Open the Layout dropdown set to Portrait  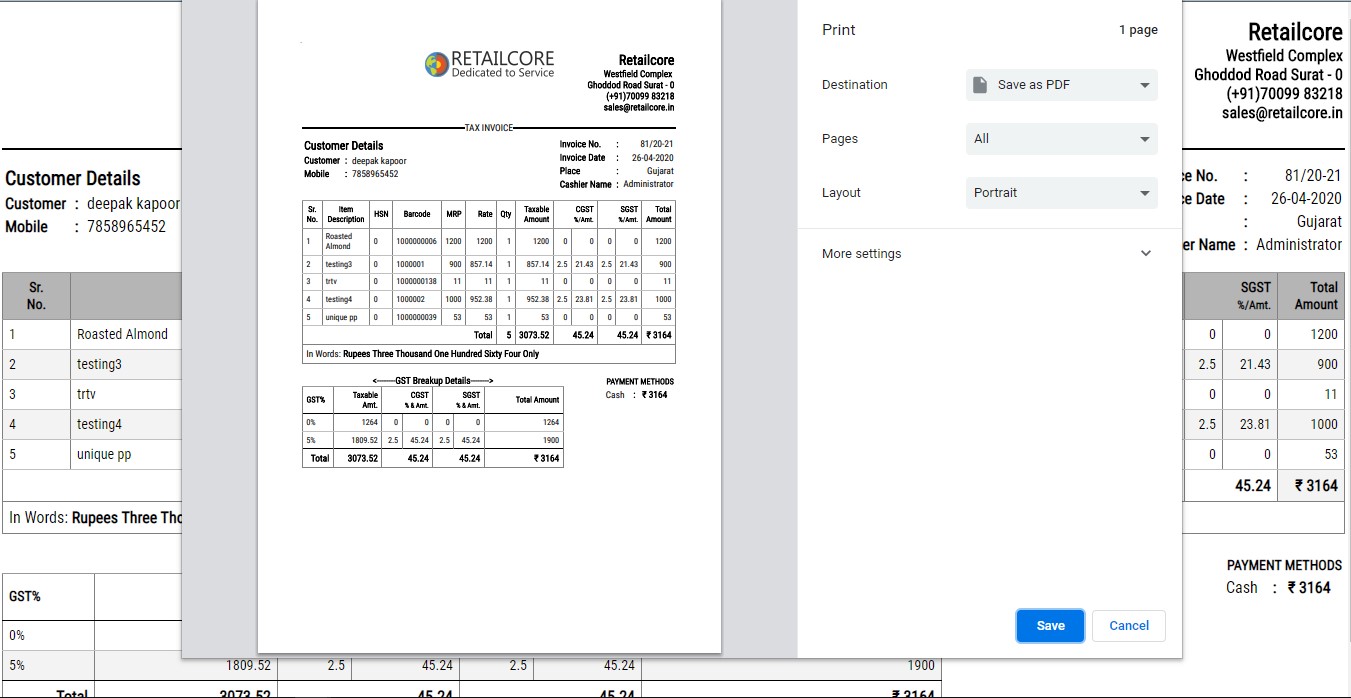tap(1062, 193)
